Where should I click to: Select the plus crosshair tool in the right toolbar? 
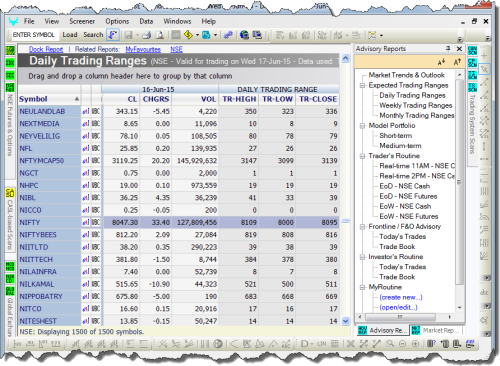[x=484, y=56]
